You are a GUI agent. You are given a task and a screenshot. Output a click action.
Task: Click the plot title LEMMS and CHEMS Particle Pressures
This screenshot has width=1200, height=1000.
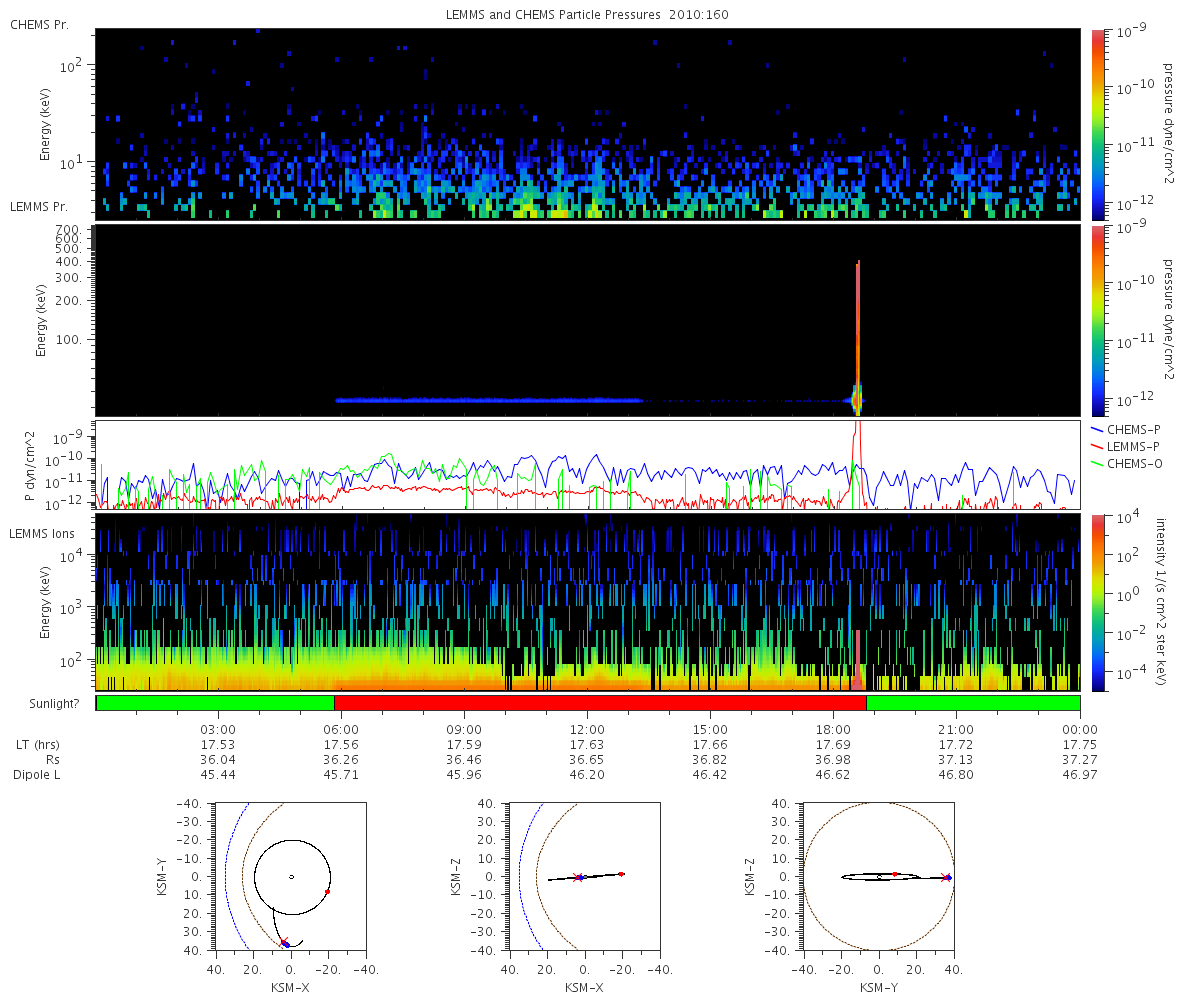point(553,15)
